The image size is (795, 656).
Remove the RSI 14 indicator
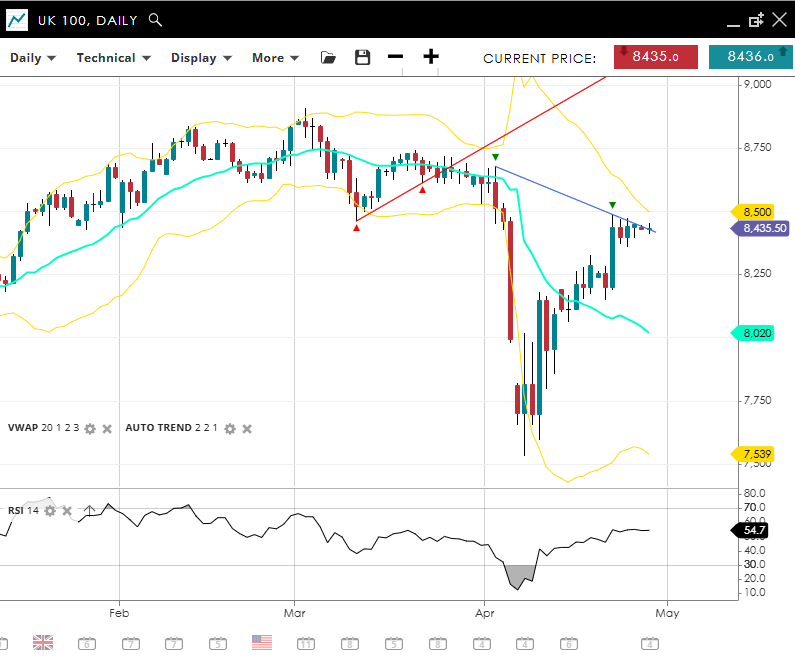pyautogui.click(x=67, y=511)
